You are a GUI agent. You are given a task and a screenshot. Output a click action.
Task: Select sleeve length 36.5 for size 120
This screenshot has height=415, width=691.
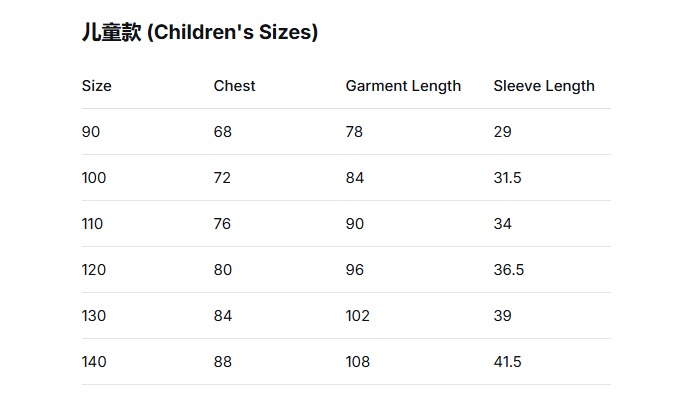(508, 270)
